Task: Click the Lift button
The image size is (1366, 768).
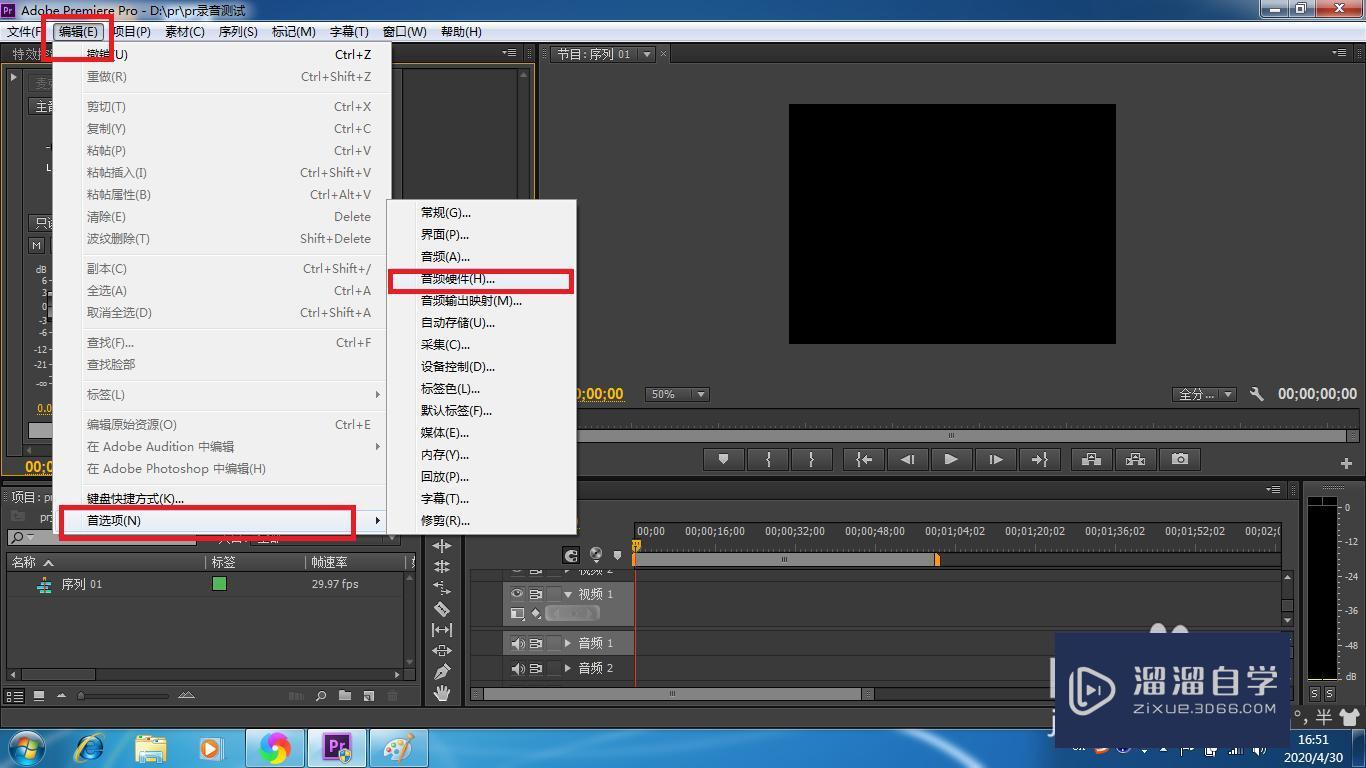Action: pos(1091,459)
